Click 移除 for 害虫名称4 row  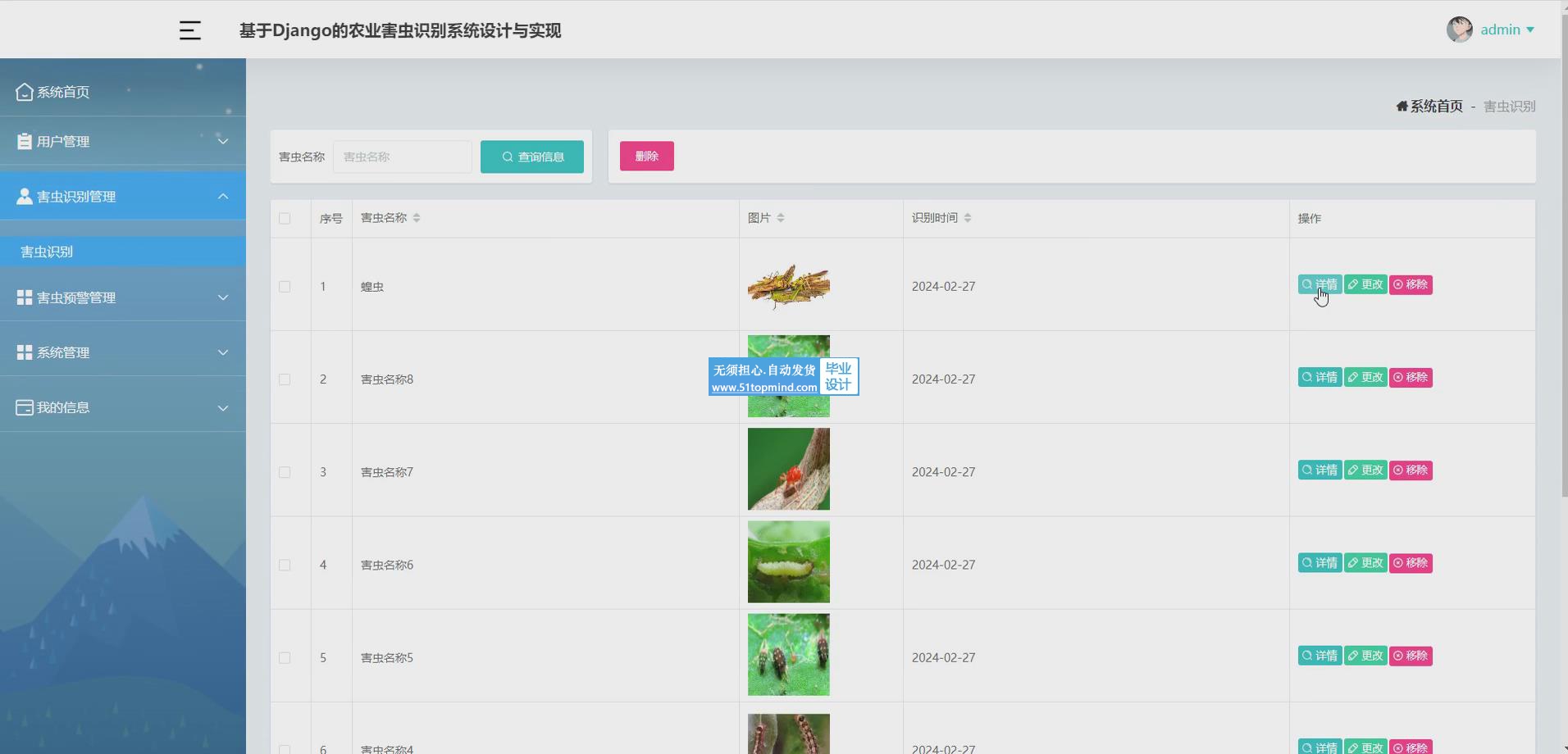tap(1411, 747)
